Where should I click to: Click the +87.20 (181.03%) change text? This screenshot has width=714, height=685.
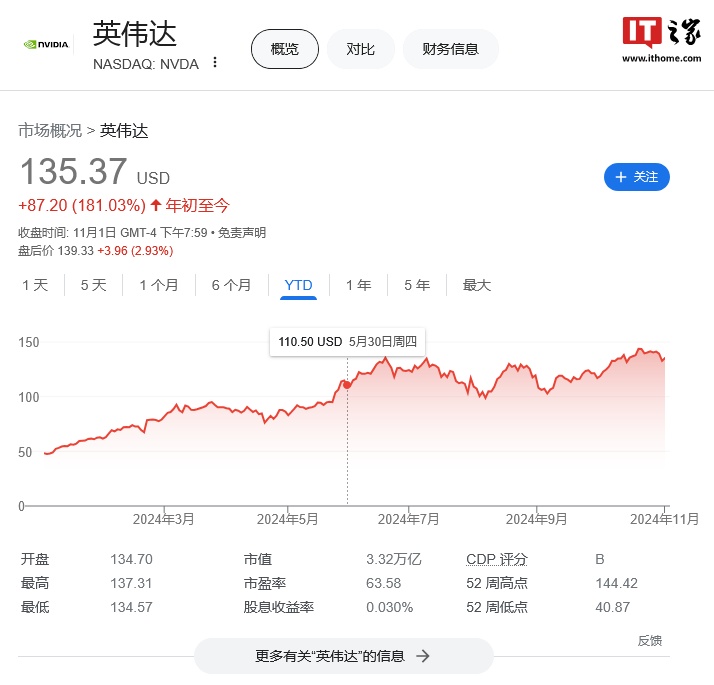click(82, 205)
